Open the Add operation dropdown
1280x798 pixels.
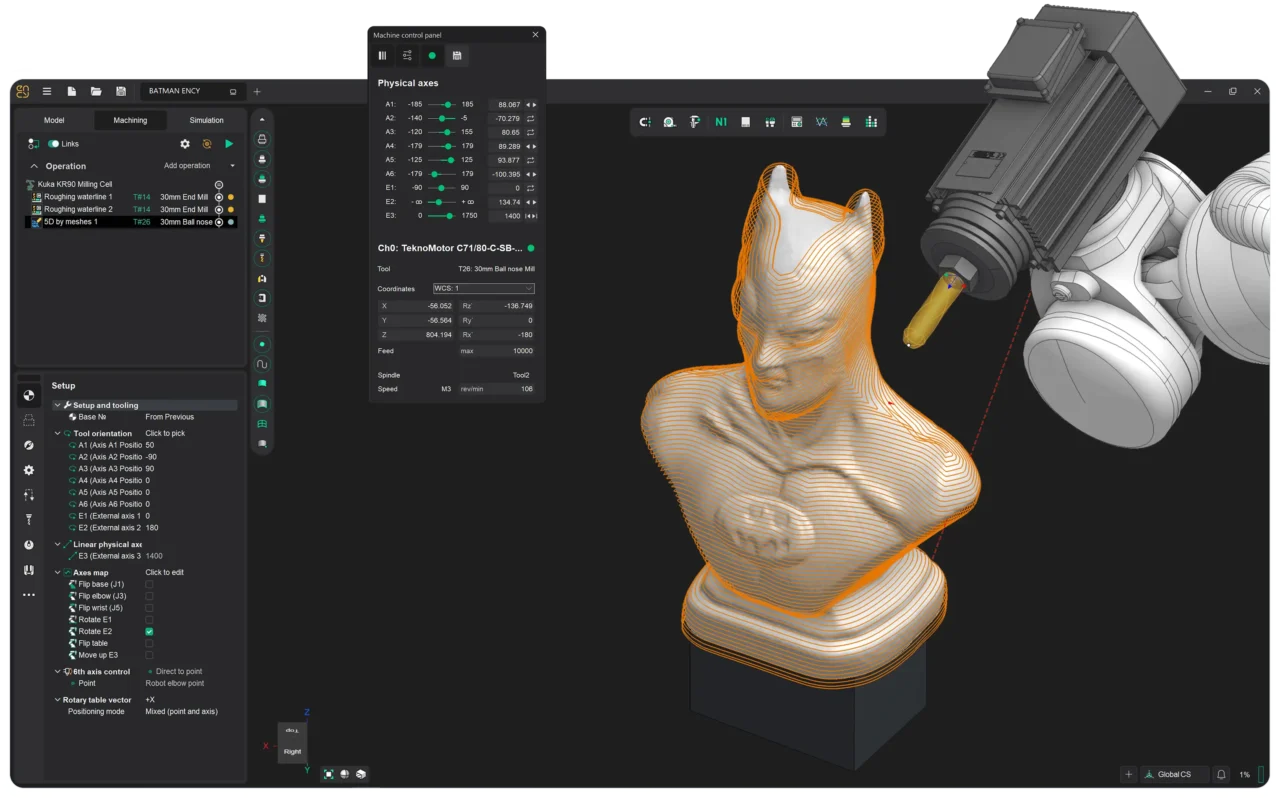point(199,166)
